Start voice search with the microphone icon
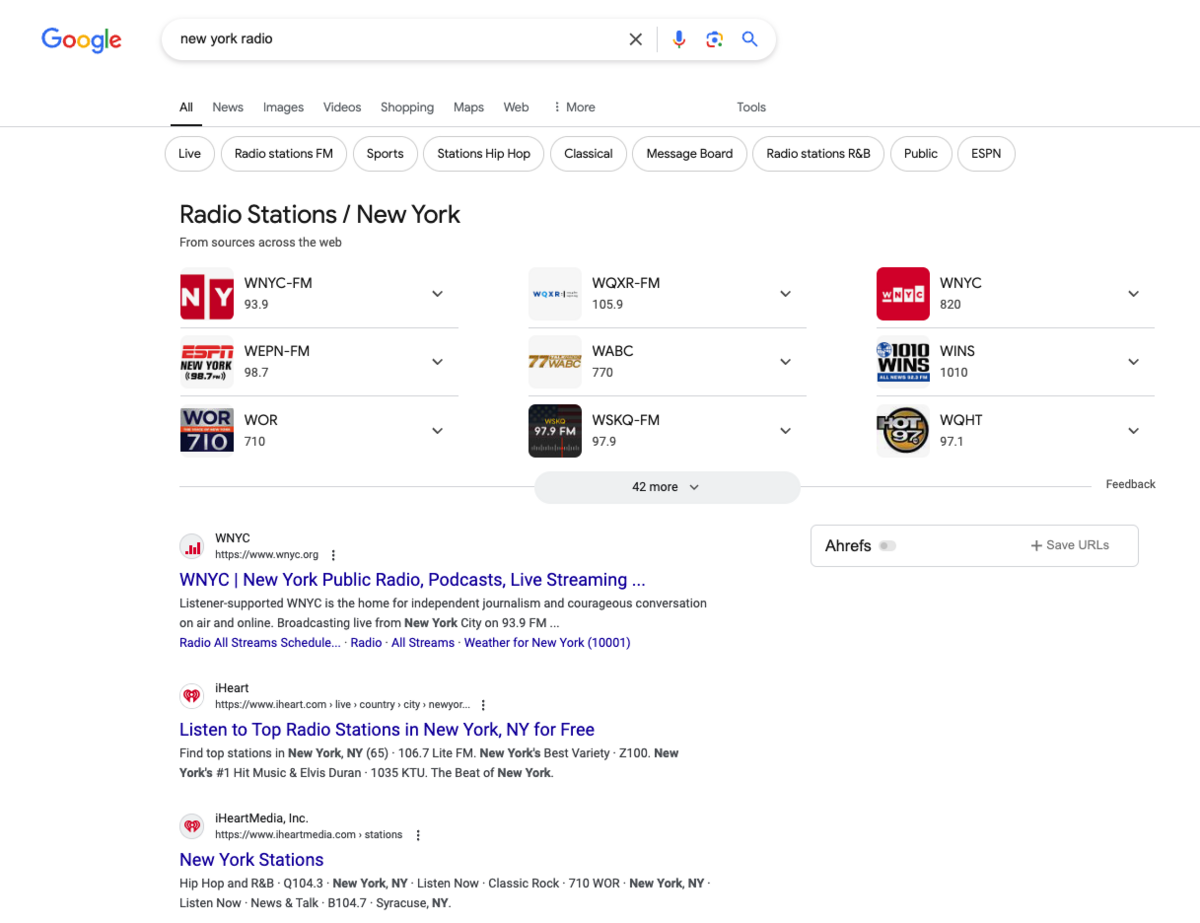This screenshot has height=923, width=1200. point(679,39)
